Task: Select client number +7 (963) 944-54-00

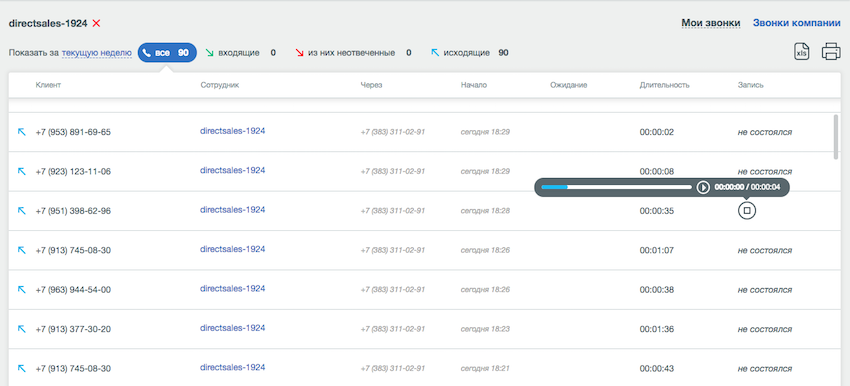Action: 73,290
